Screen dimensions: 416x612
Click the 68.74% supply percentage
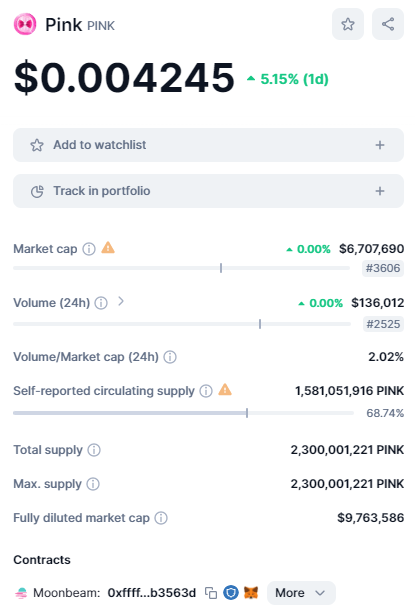(x=385, y=413)
